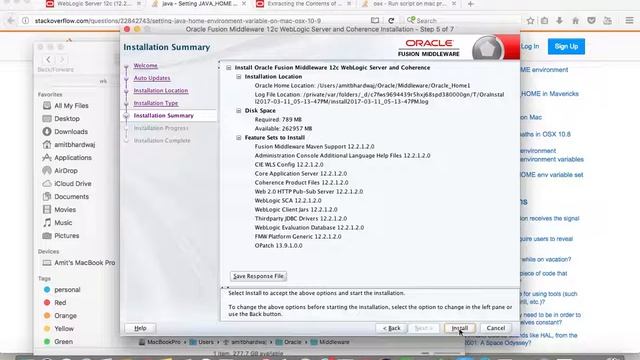
Task: Select WebLogic Evaluation Database row
Action: click(x=309, y=227)
